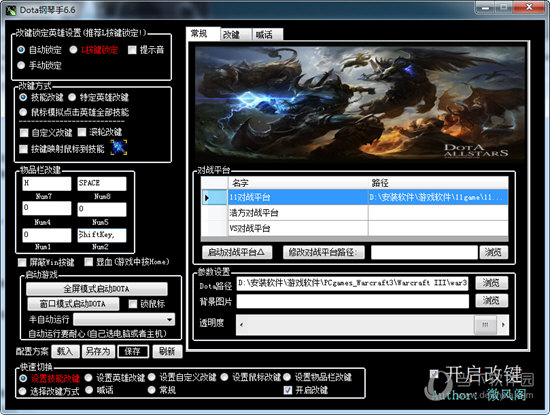This screenshot has width=550, height=415.
Task: Click the platform path input field
Action: 424,252
